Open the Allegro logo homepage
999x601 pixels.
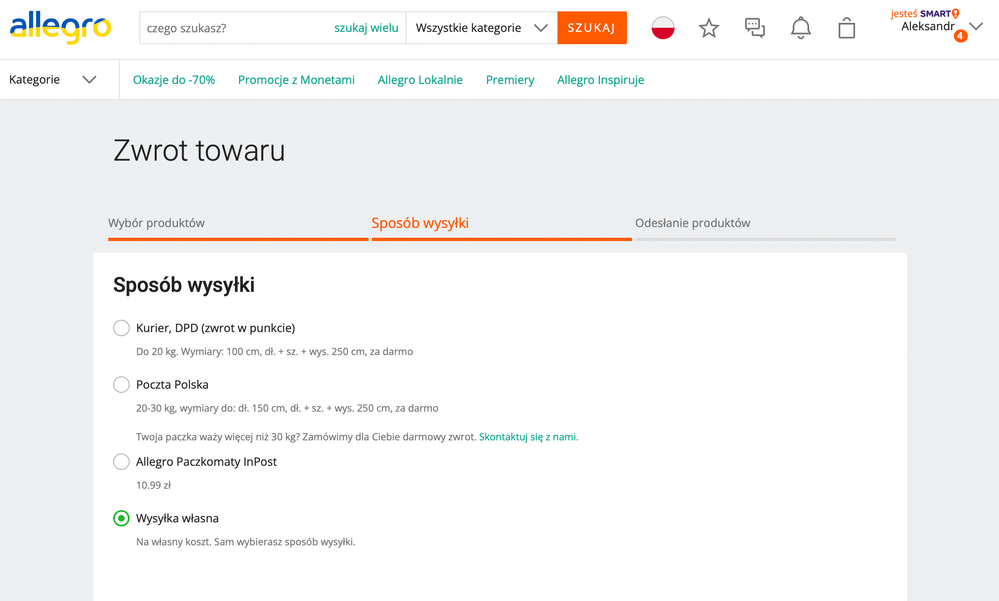point(61,27)
